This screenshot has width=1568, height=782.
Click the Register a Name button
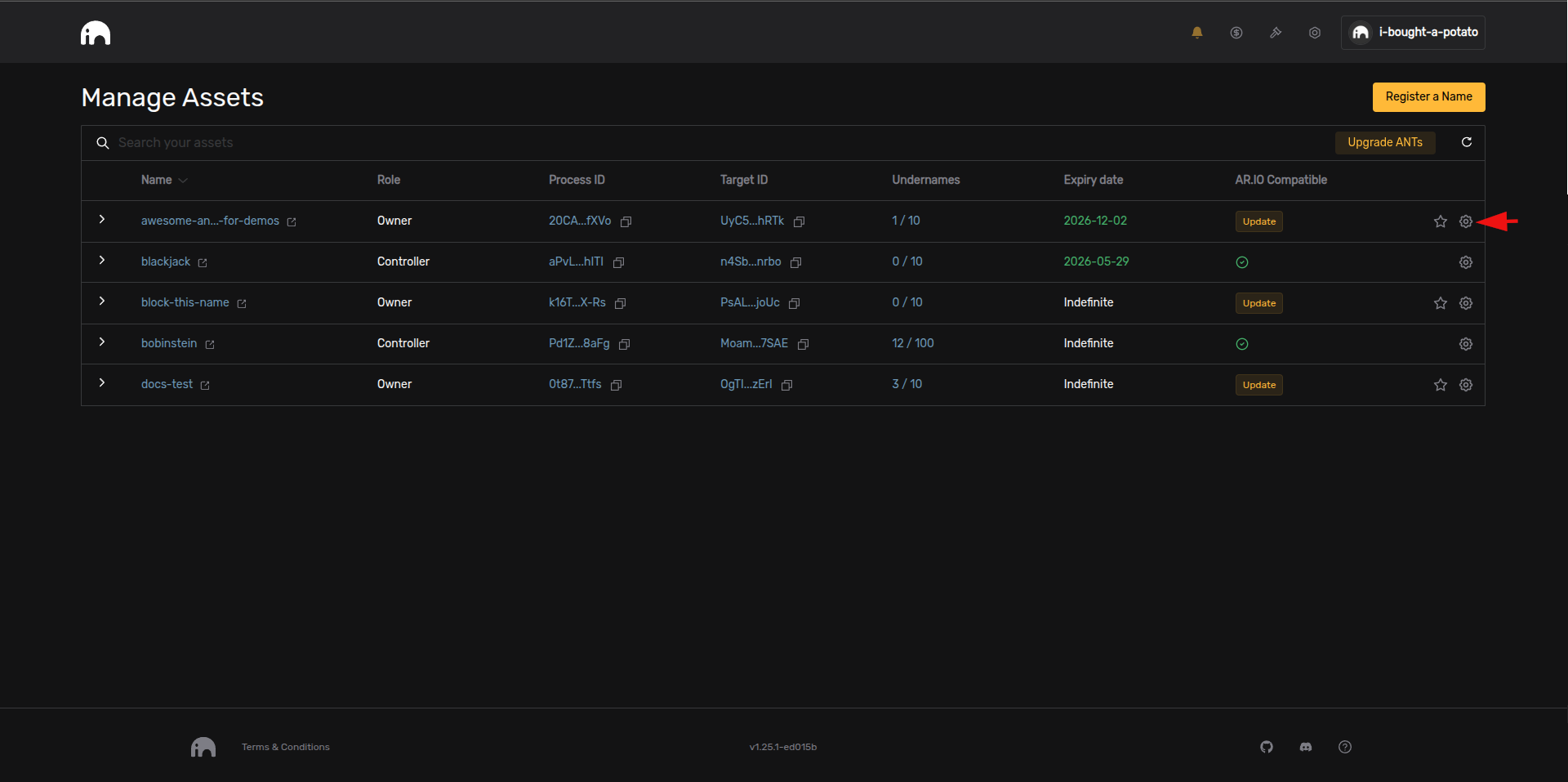coord(1428,96)
